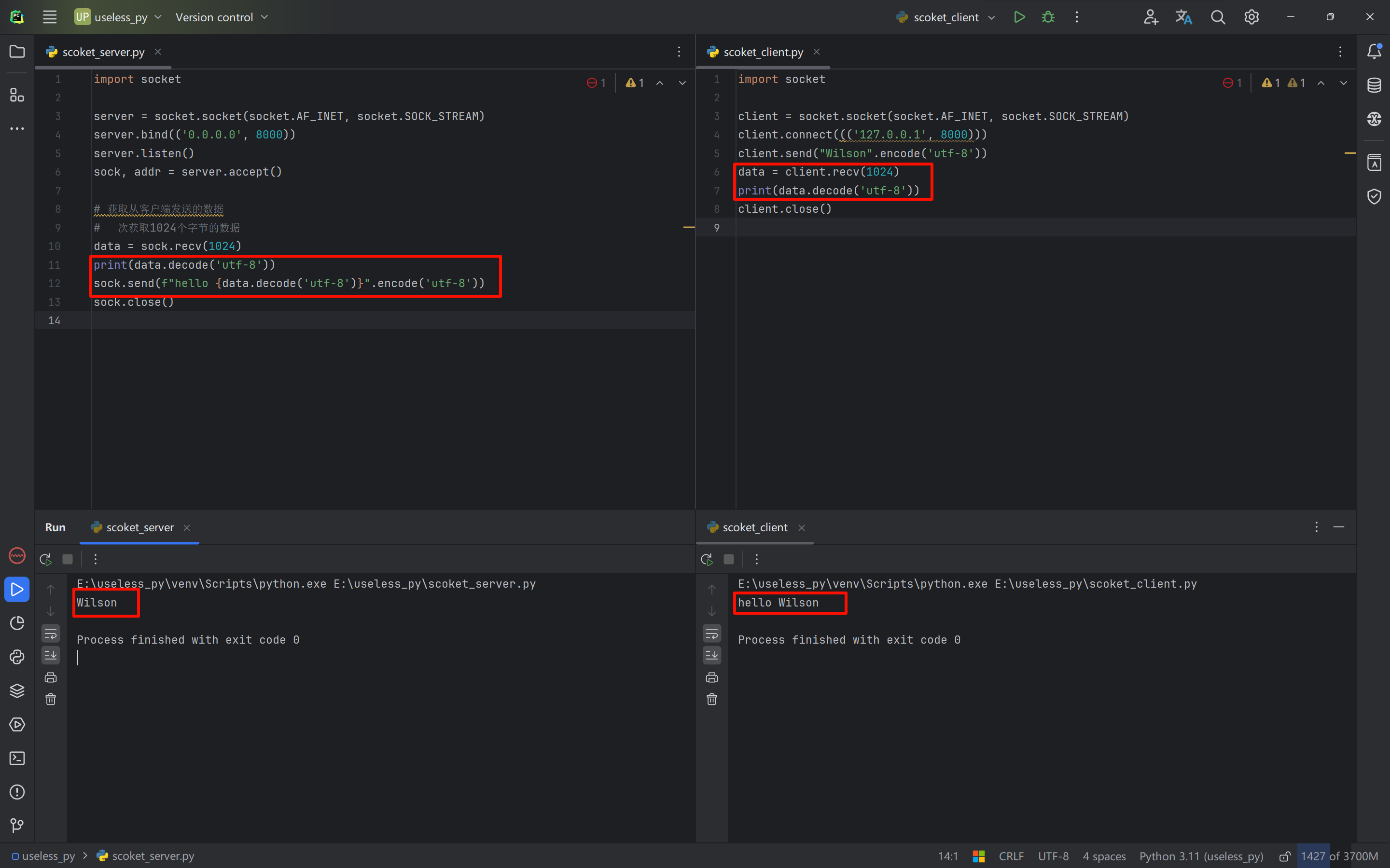Click Python 3.11 interpreter in status bar

pyautogui.click(x=1201, y=856)
